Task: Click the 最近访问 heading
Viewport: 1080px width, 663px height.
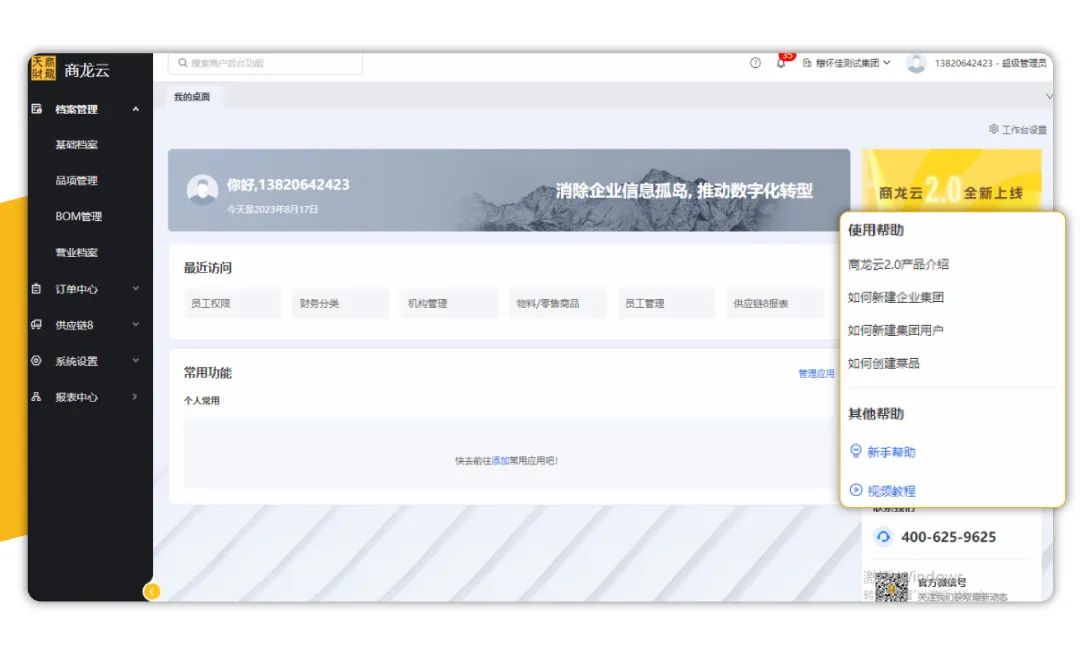Action: pos(207,268)
